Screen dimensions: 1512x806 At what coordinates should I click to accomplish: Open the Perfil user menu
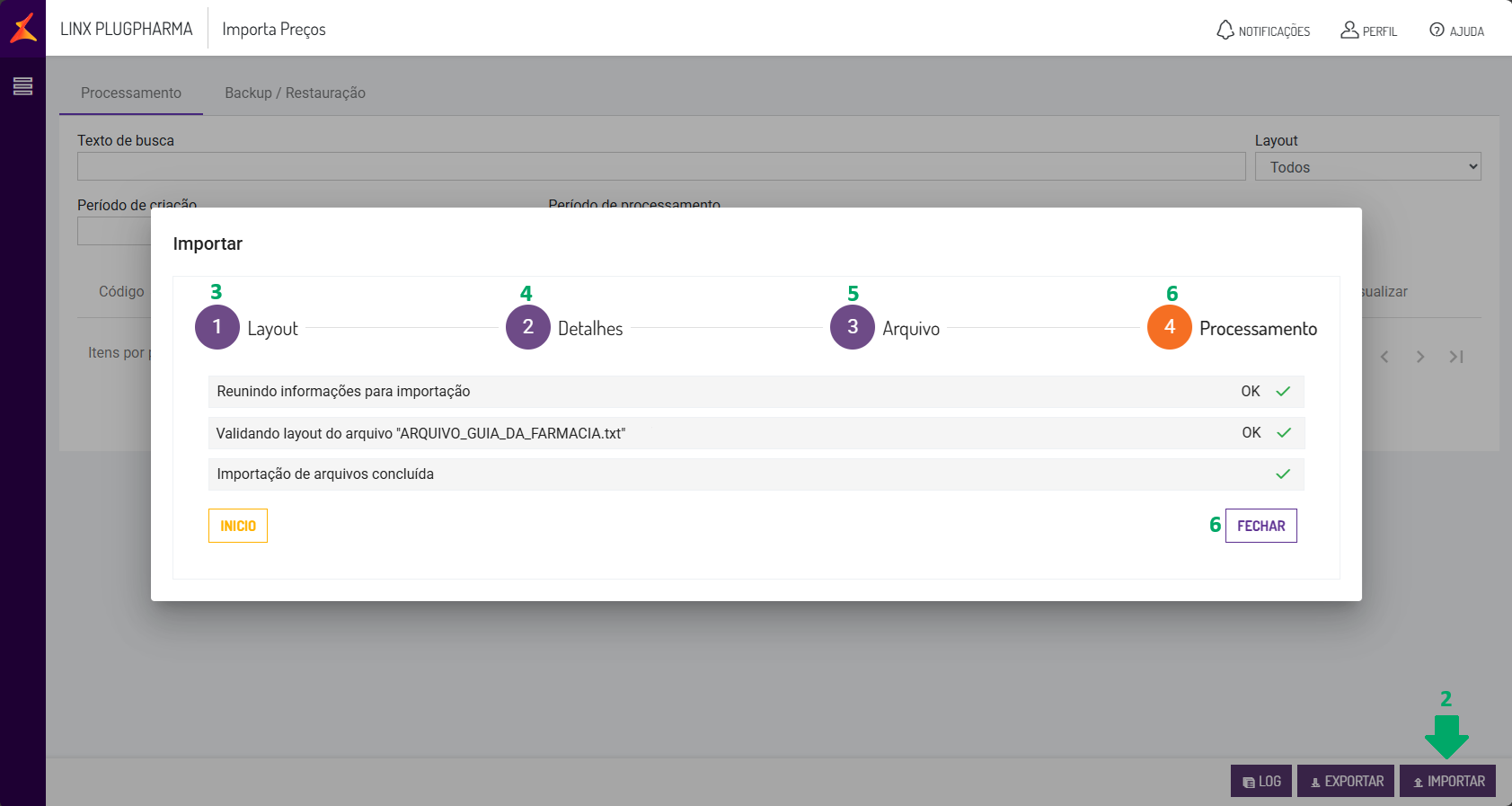(x=1368, y=31)
